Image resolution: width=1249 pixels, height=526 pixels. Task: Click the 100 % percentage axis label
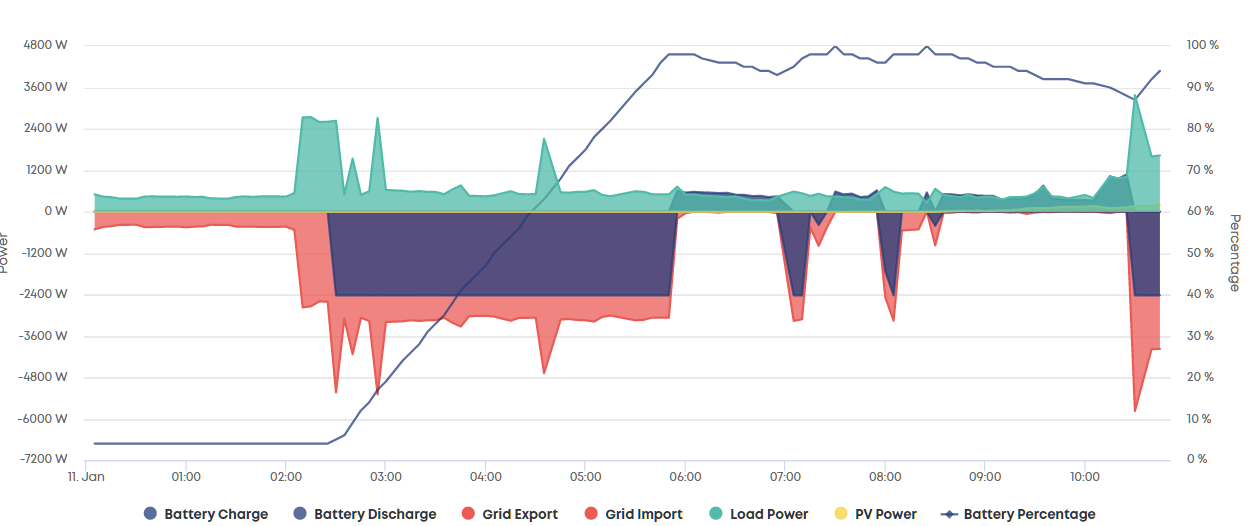point(1201,46)
